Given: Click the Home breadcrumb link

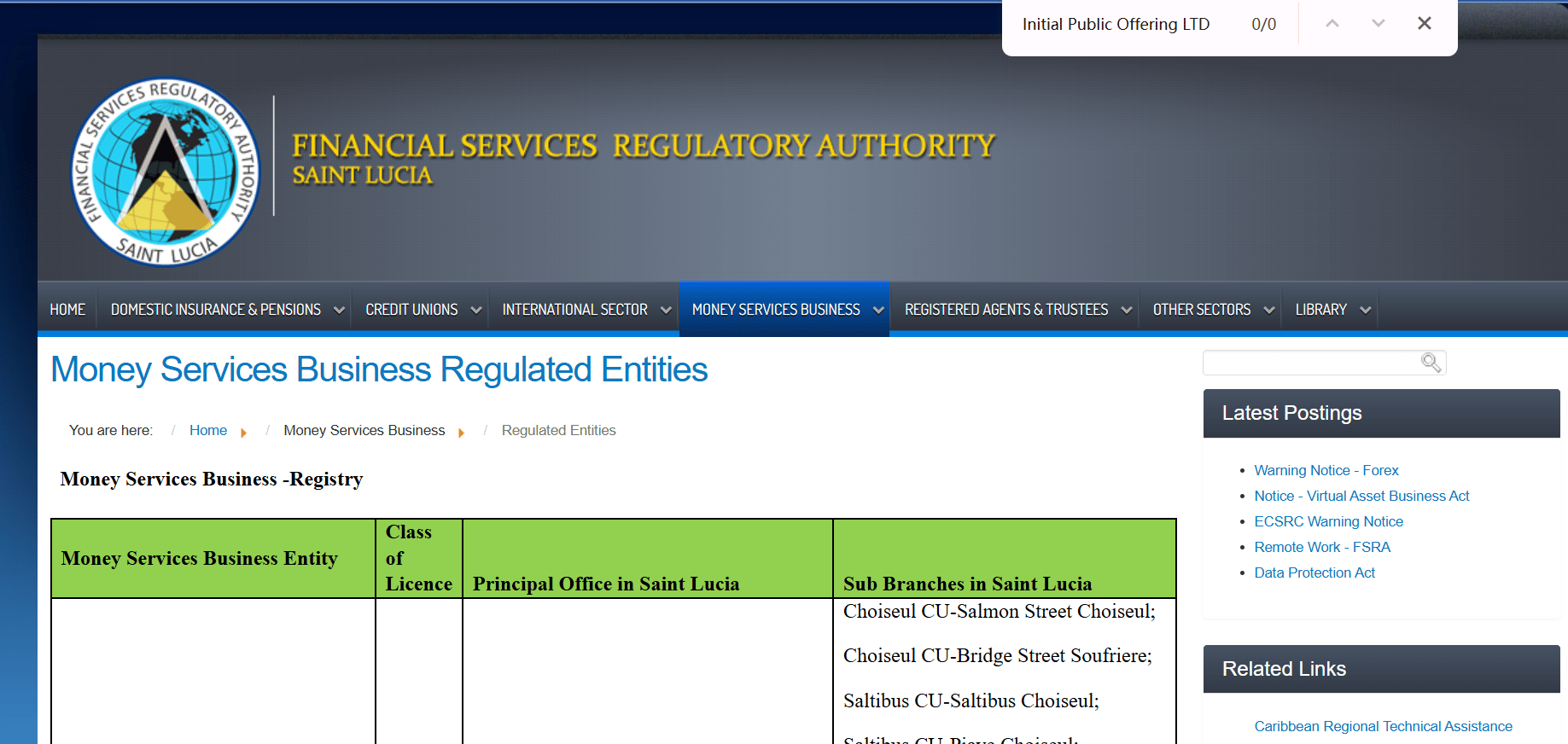Looking at the screenshot, I should pos(208,431).
